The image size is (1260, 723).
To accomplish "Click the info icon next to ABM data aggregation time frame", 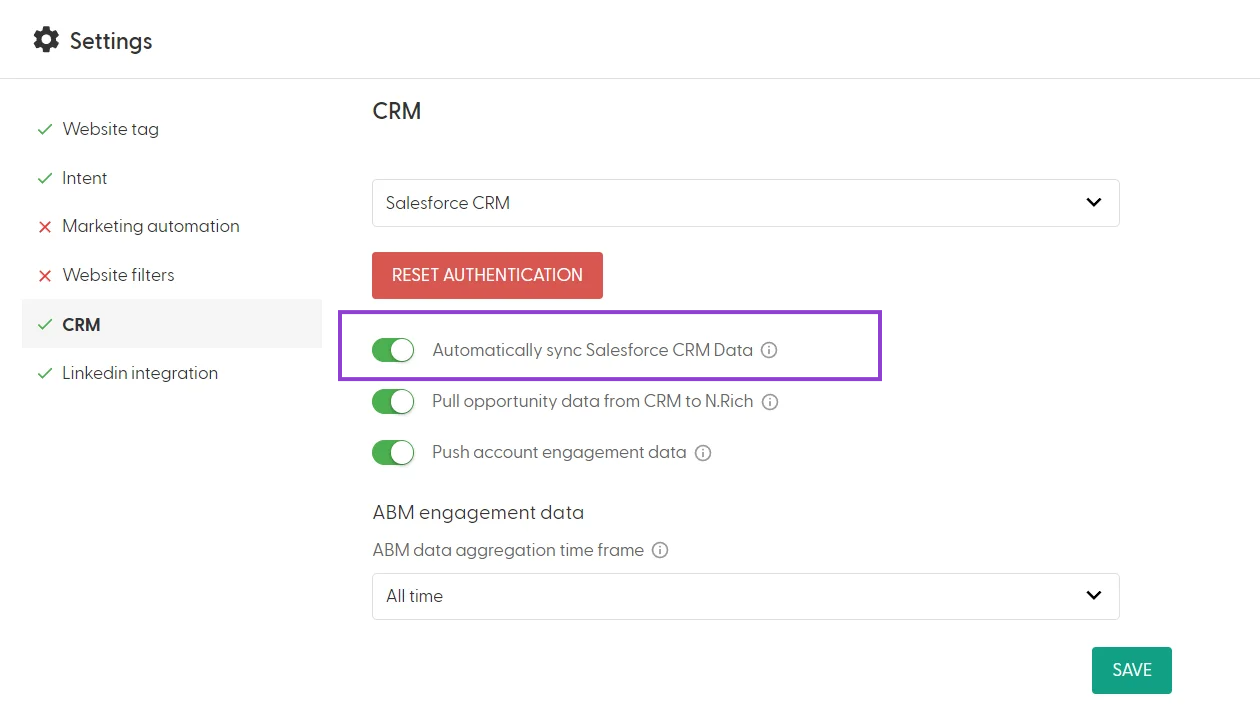I will (660, 549).
